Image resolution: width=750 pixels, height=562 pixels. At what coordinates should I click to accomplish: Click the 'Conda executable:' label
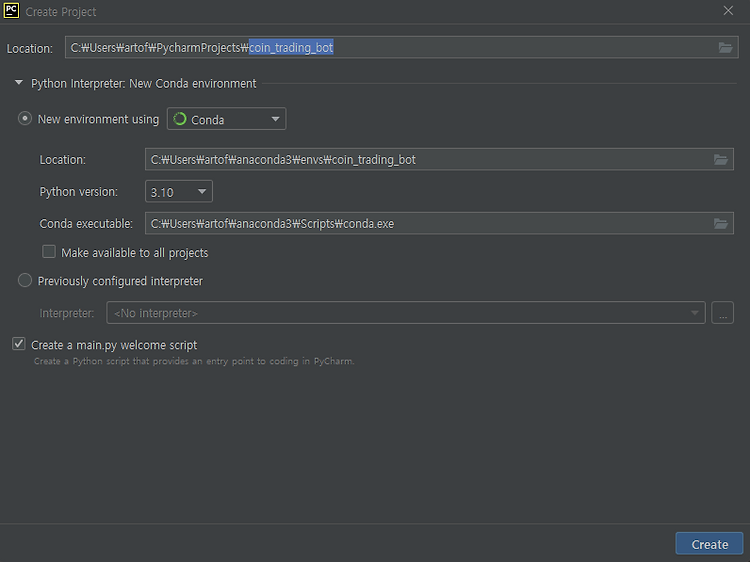pyautogui.click(x=86, y=224)
